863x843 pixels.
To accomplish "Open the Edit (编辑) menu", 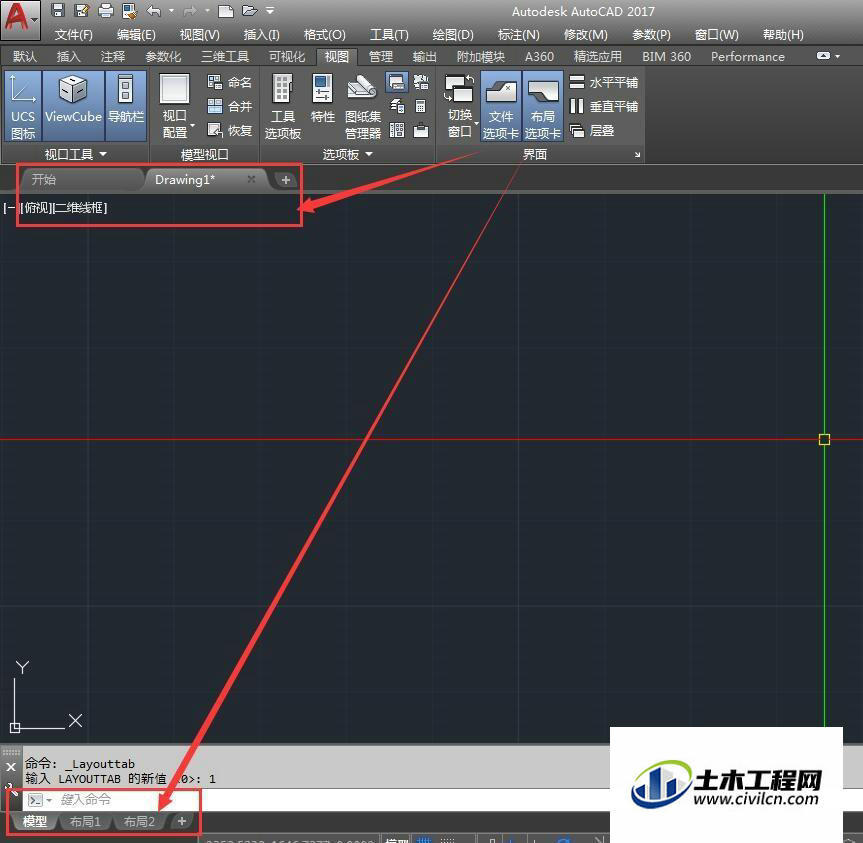I will [136, 35].
